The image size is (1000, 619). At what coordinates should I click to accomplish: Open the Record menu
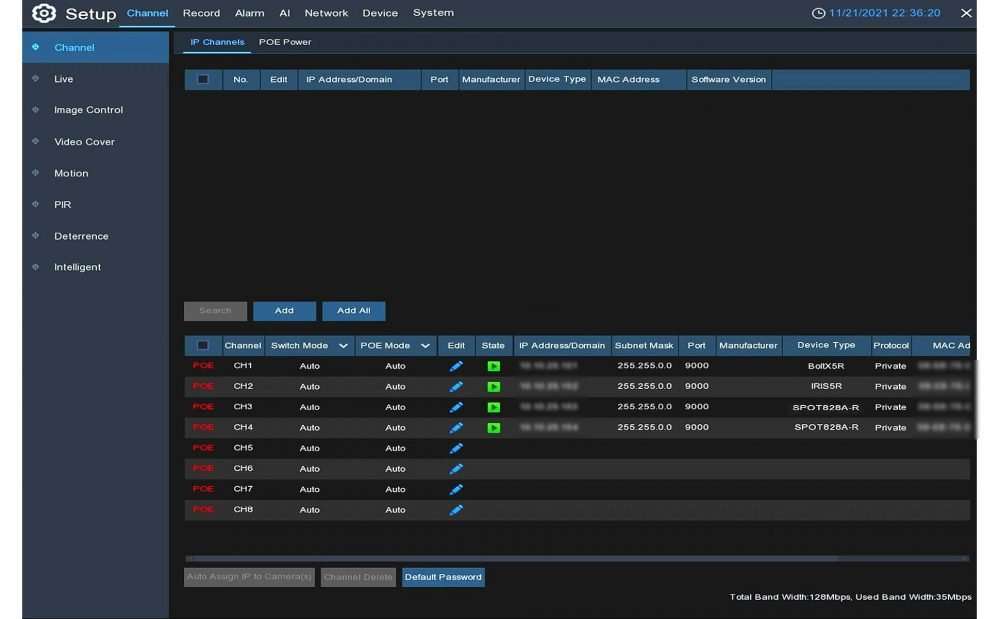tap(201, 13)
